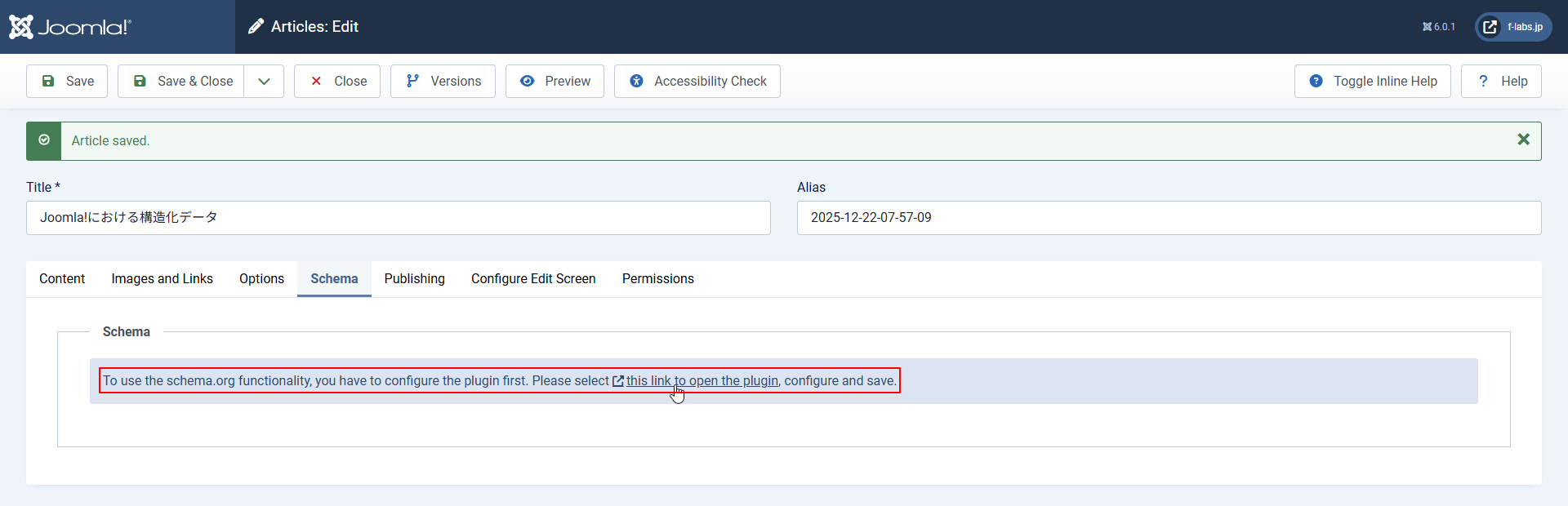Click into the Title input field

(399, 218)
